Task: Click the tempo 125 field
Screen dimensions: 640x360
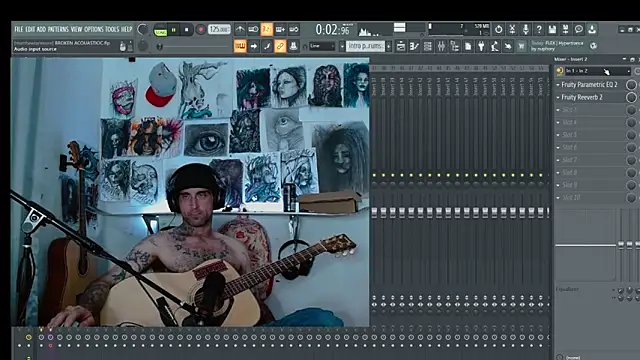Action: (x=220, y=29)
